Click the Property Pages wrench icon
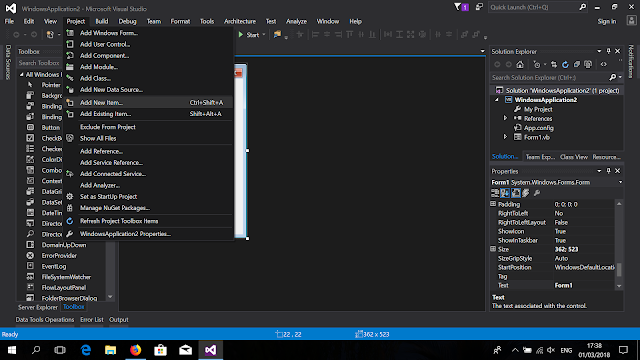 537,193
